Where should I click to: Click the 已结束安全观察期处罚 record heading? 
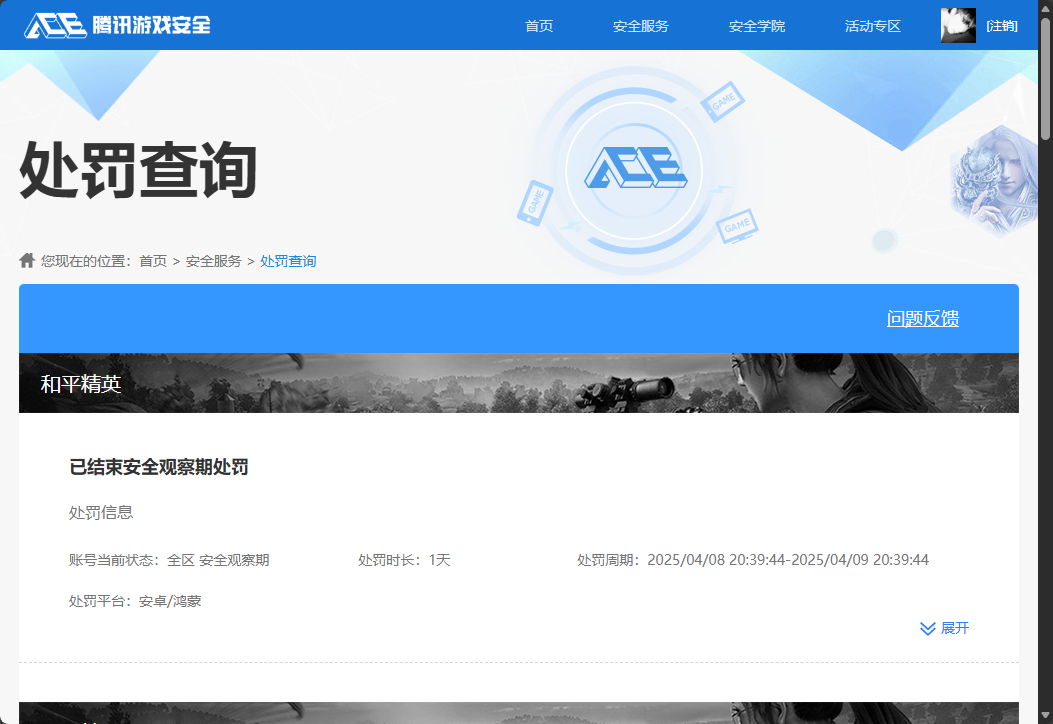pos(158,467)
